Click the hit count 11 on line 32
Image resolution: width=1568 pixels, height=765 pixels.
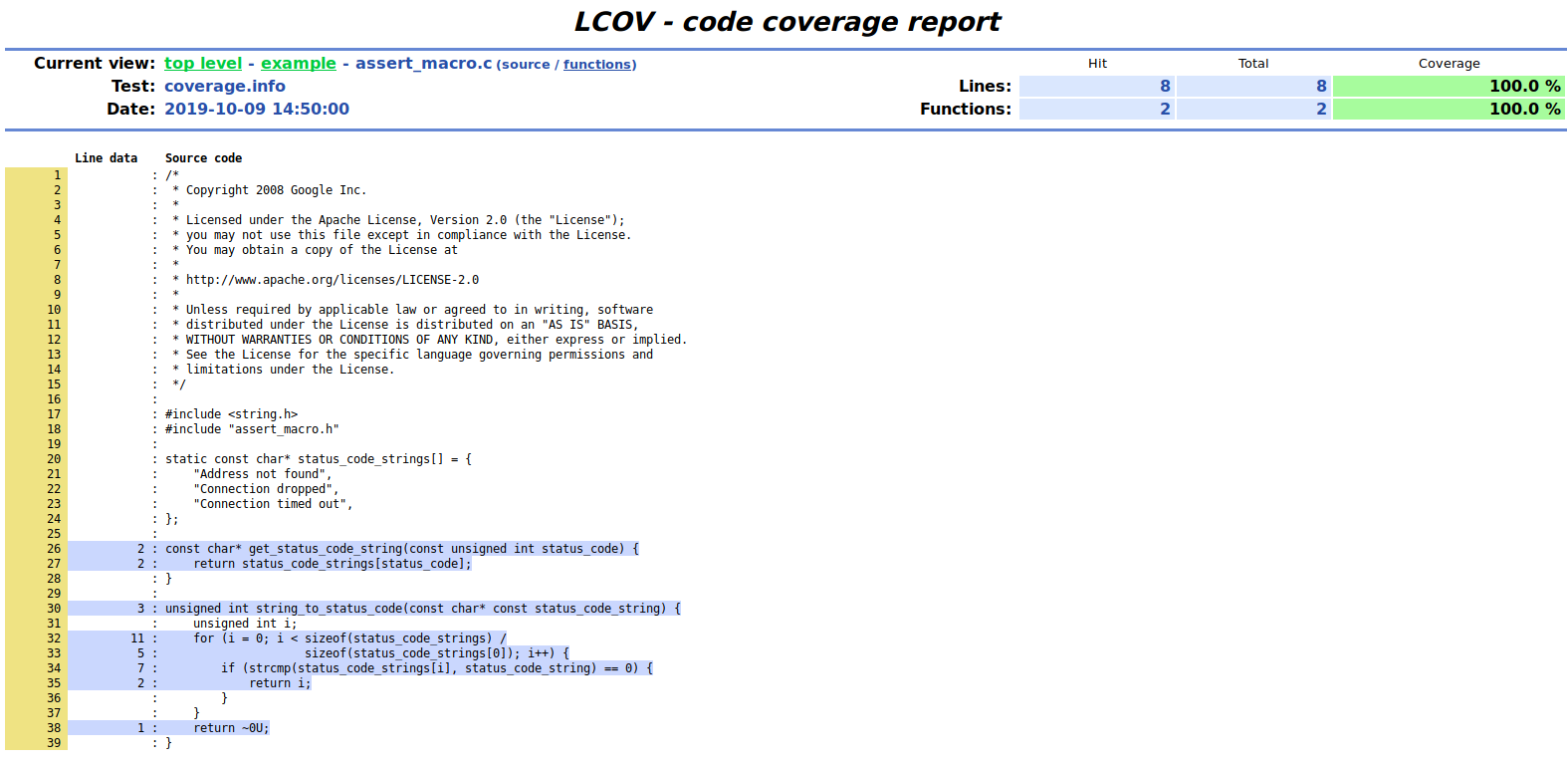[x=137, y=638]
